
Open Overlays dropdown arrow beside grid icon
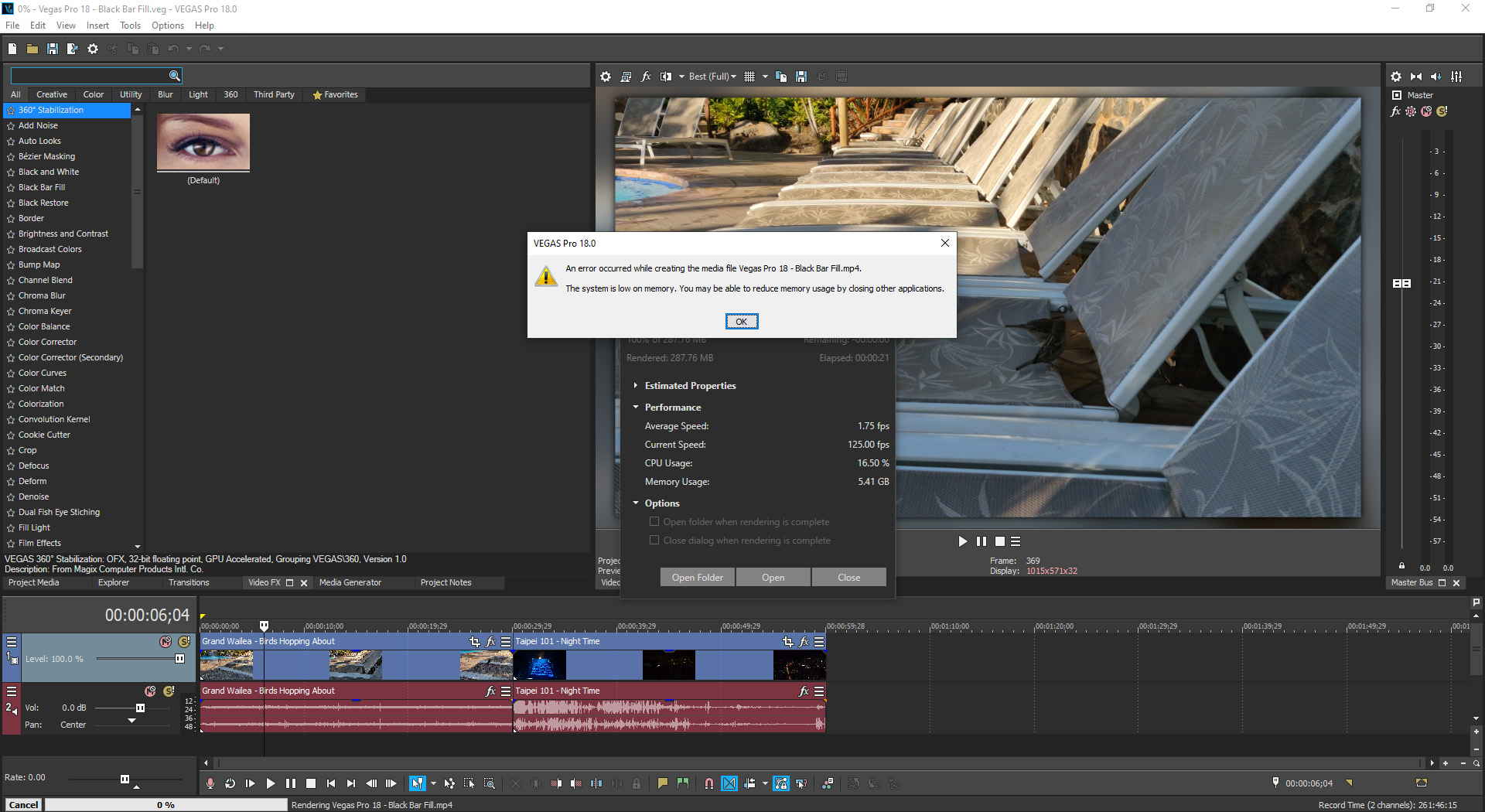coord(765,77)
